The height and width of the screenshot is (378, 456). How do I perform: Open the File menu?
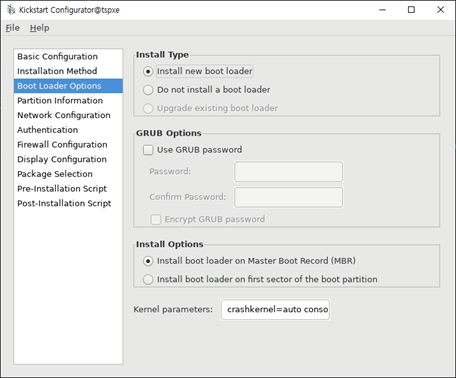coord(13,28)
